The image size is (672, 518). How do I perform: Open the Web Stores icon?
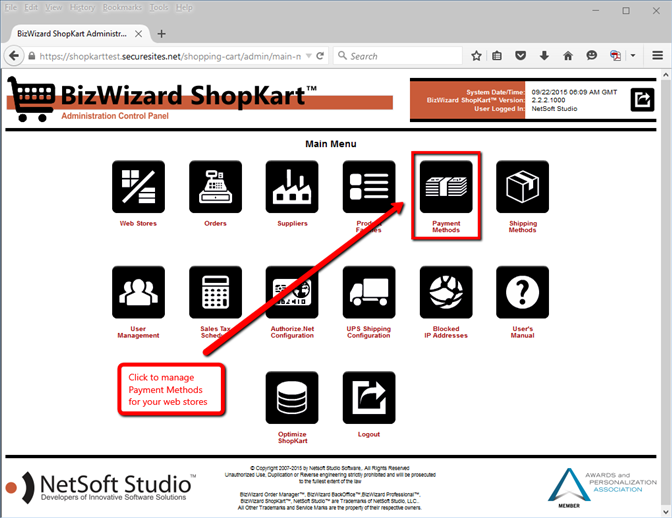click(138, 187)
